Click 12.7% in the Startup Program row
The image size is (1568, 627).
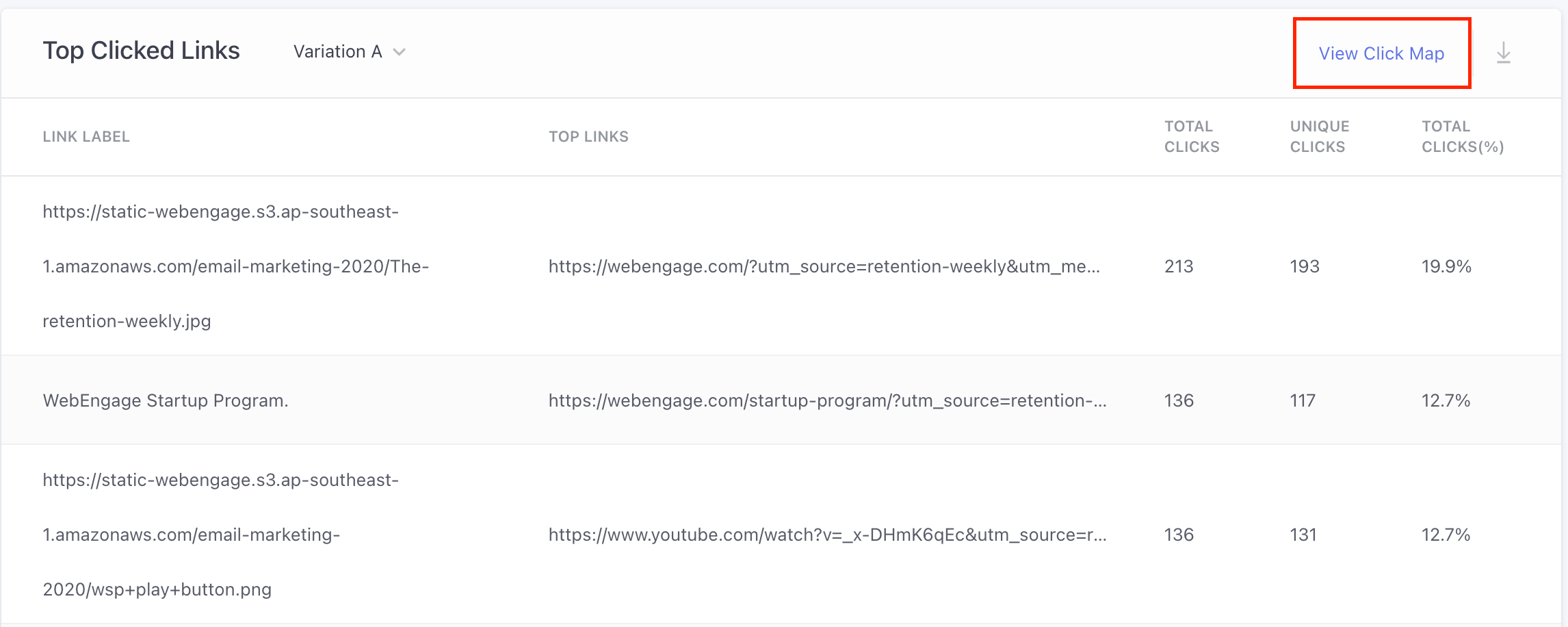(x=1446, y=400)
